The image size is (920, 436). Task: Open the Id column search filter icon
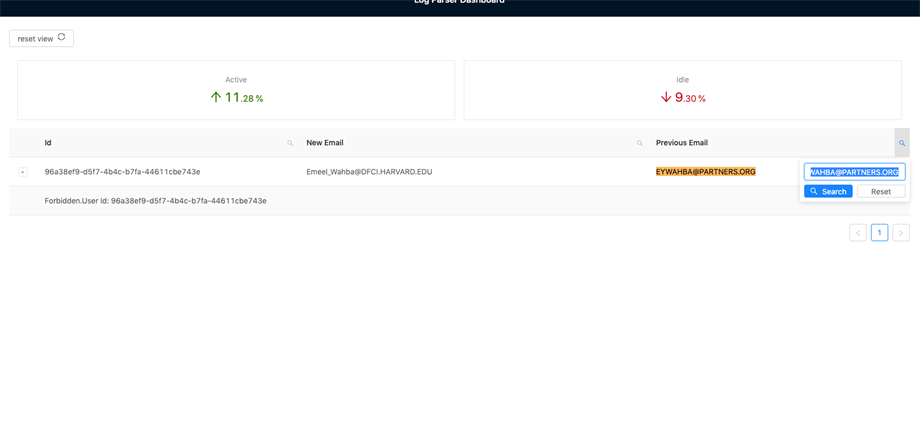[x=290, y=143]
